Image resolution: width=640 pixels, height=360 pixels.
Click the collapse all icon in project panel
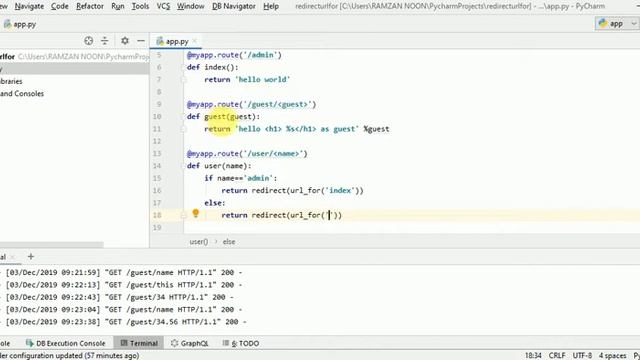(105, 40)
